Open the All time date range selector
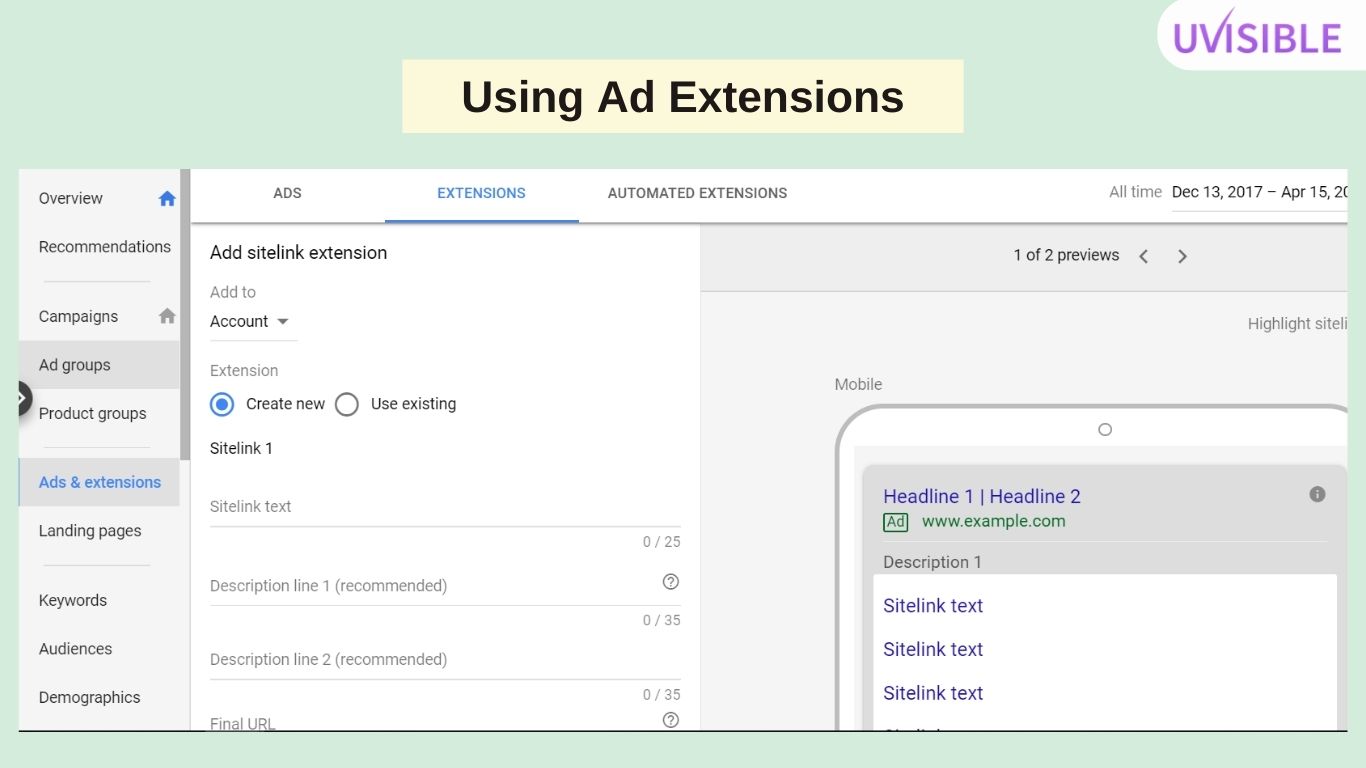This screenshot has height=768, width=1366. tap(1135, 191)
